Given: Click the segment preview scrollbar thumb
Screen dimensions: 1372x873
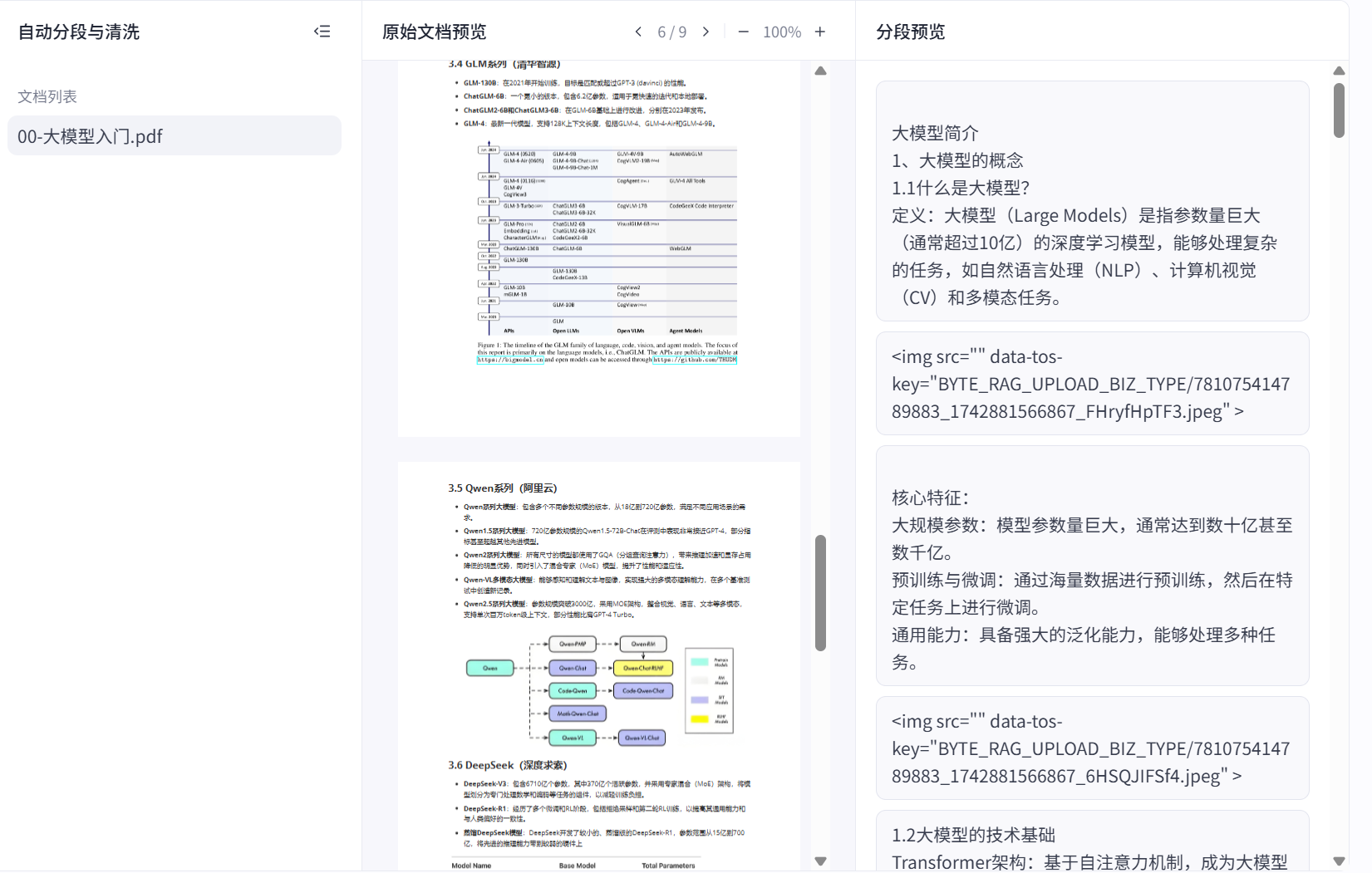Looking at the screenshot, I should [x=1338, y=110].
